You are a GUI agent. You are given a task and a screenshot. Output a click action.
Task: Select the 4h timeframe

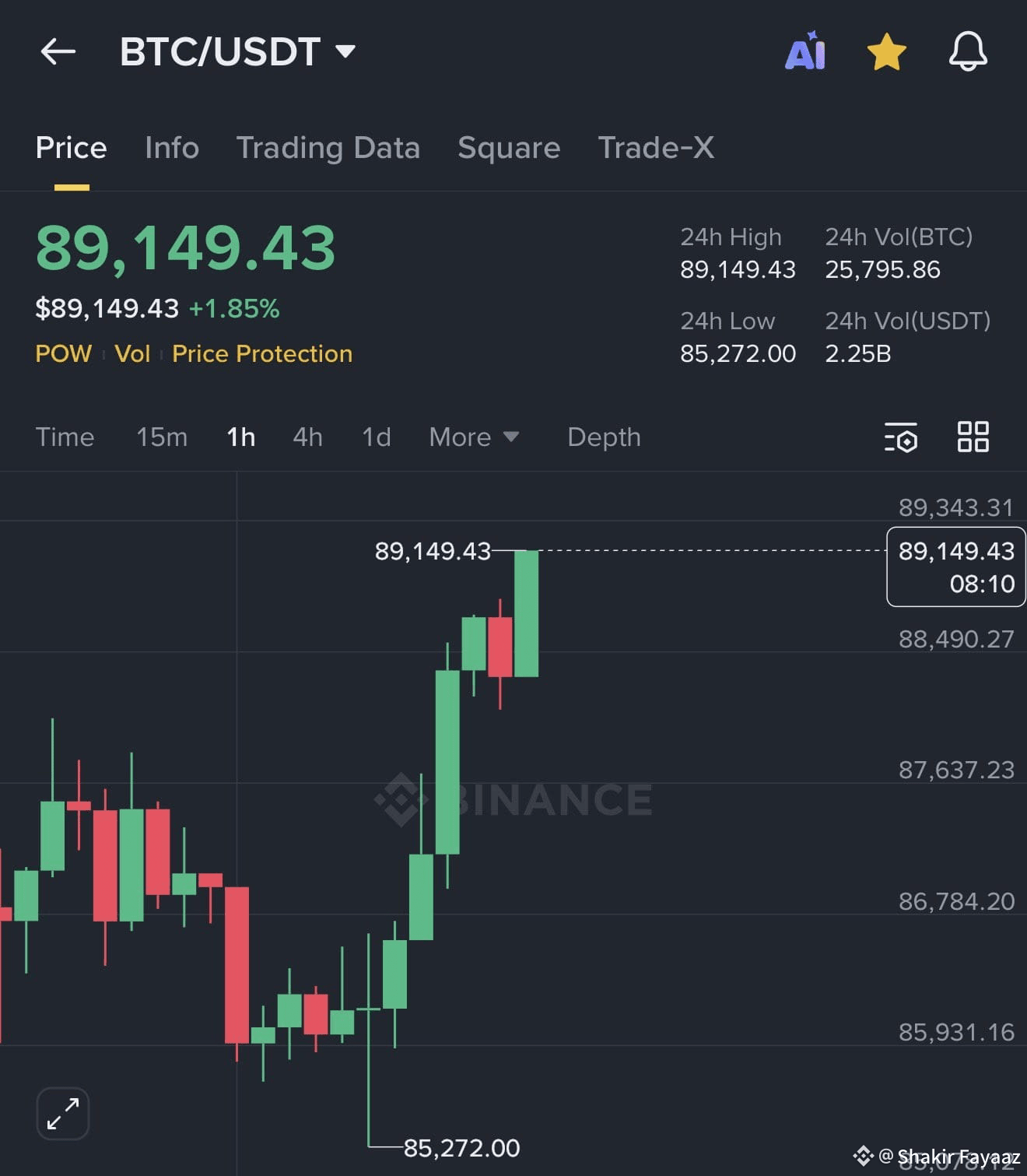(x=308, y=437)
